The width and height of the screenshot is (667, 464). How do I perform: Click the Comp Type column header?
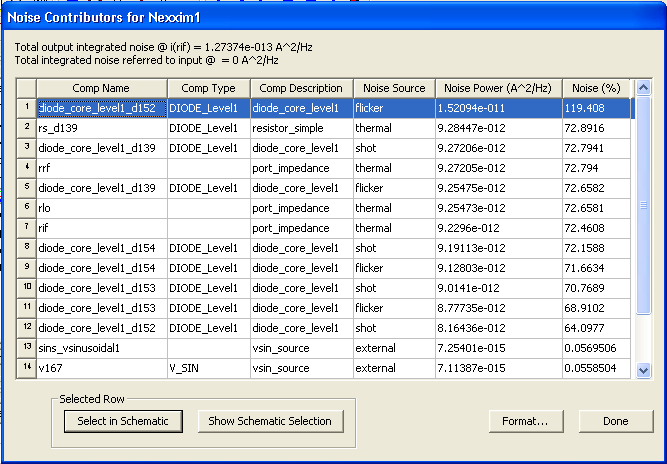coord(208,88)
